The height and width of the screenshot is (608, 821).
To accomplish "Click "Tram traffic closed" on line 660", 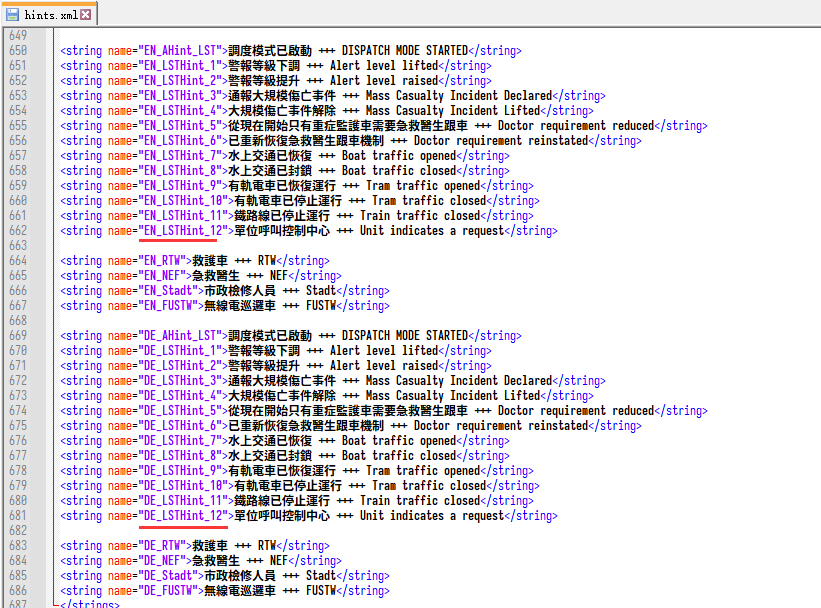I will click(429, 201).
